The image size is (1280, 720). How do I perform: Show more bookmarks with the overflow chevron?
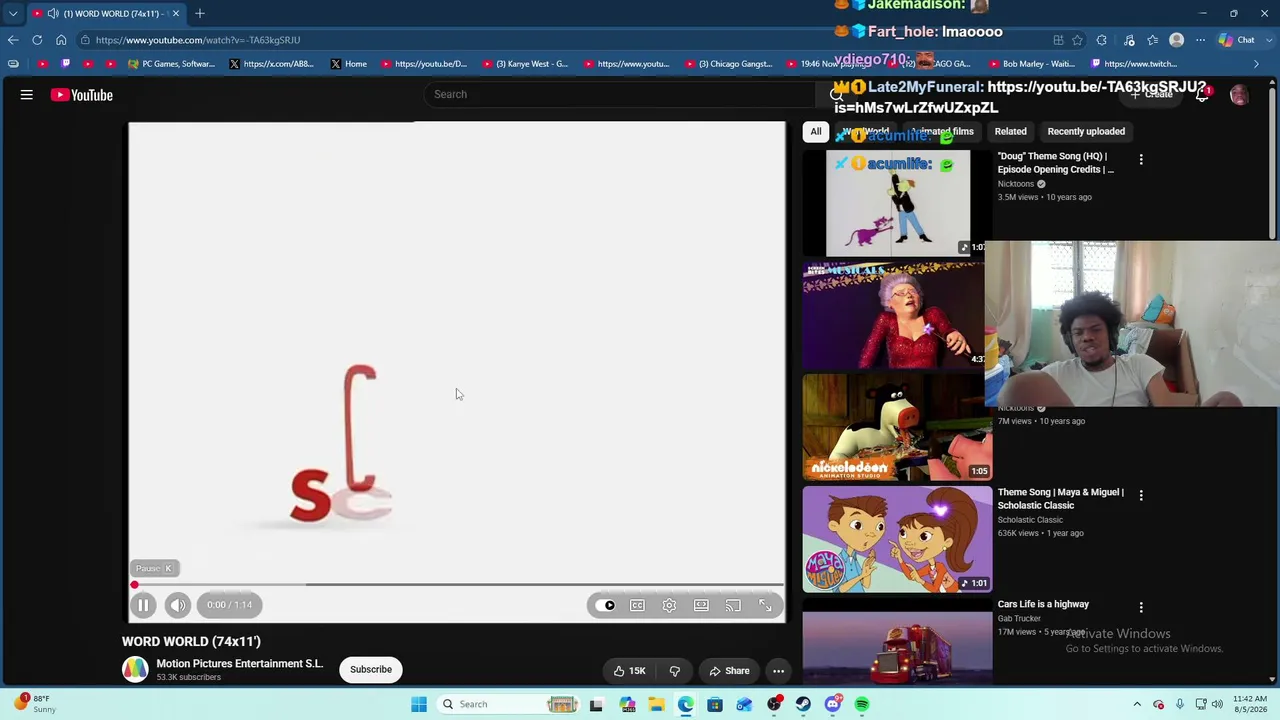[1257, 64]
